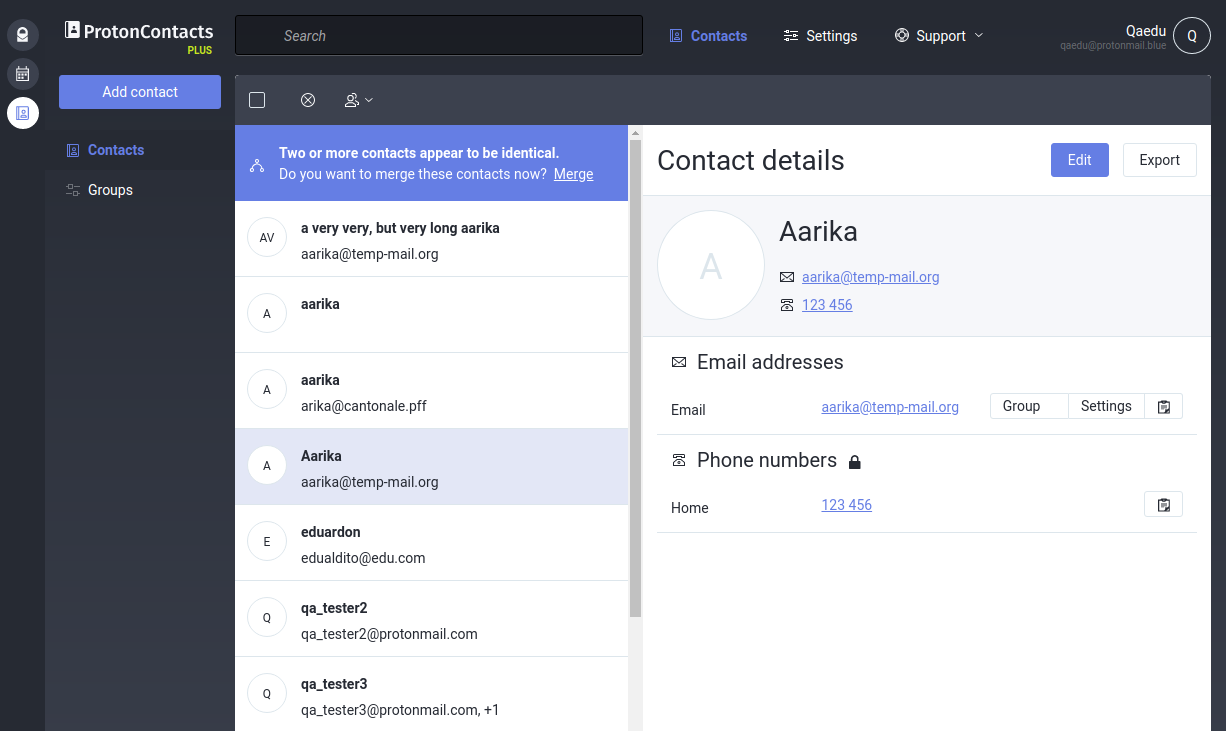Image resolution: width=1226 pixels, height=731 pixels.
Task: Open ProtonMail from the app sidebar
Action: [x=22, y=34]
